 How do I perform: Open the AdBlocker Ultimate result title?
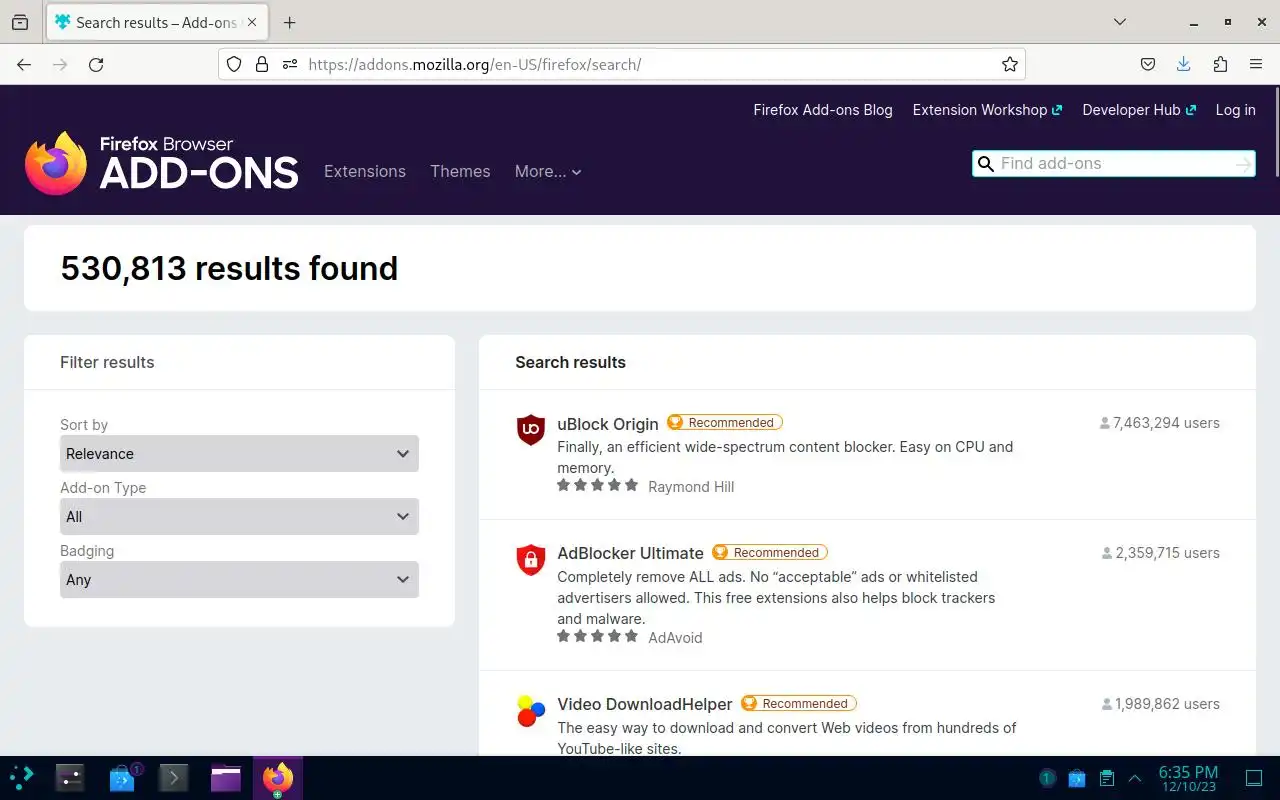click(630, 553)
